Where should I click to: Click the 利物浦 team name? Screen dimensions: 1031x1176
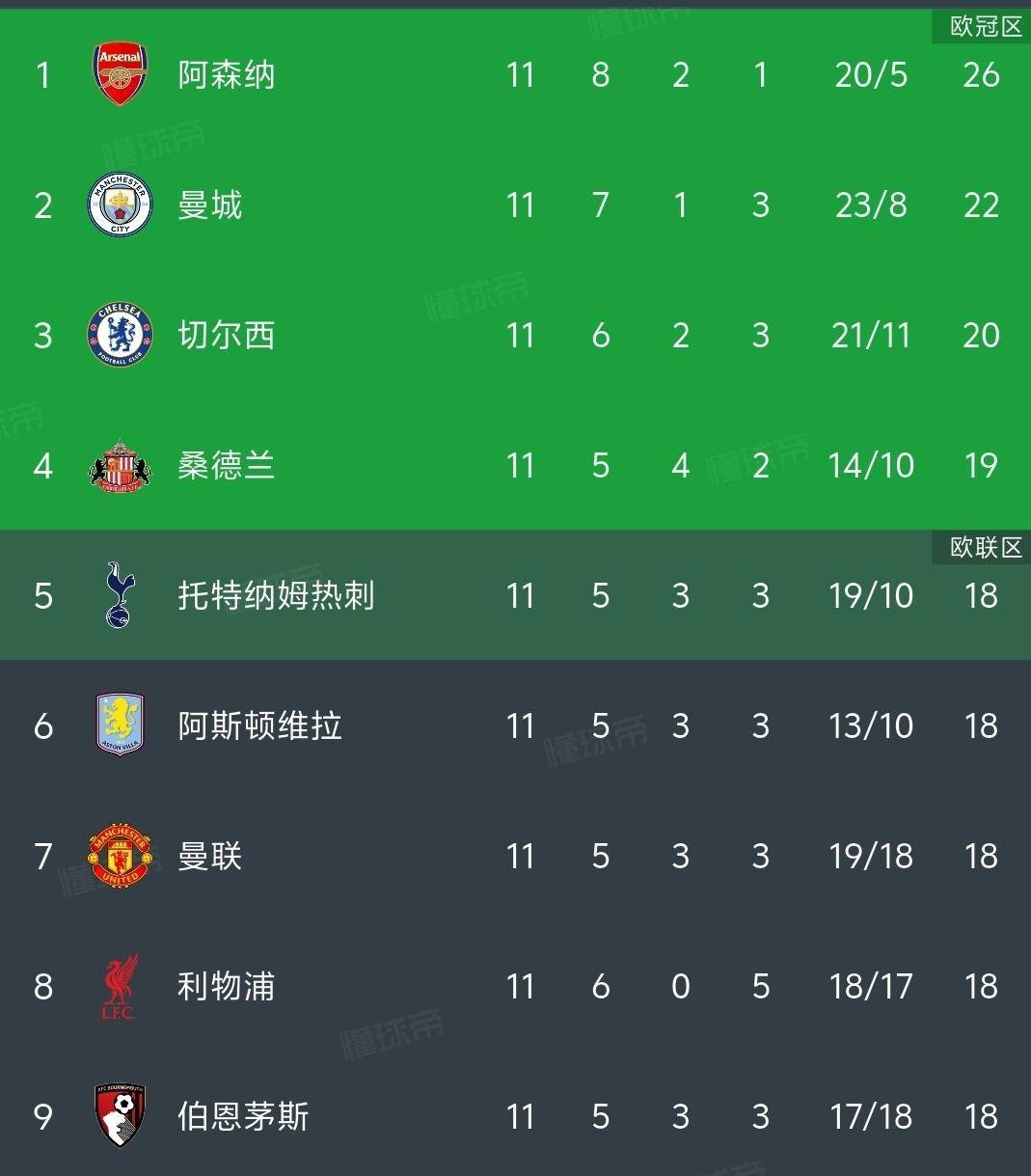224,986
